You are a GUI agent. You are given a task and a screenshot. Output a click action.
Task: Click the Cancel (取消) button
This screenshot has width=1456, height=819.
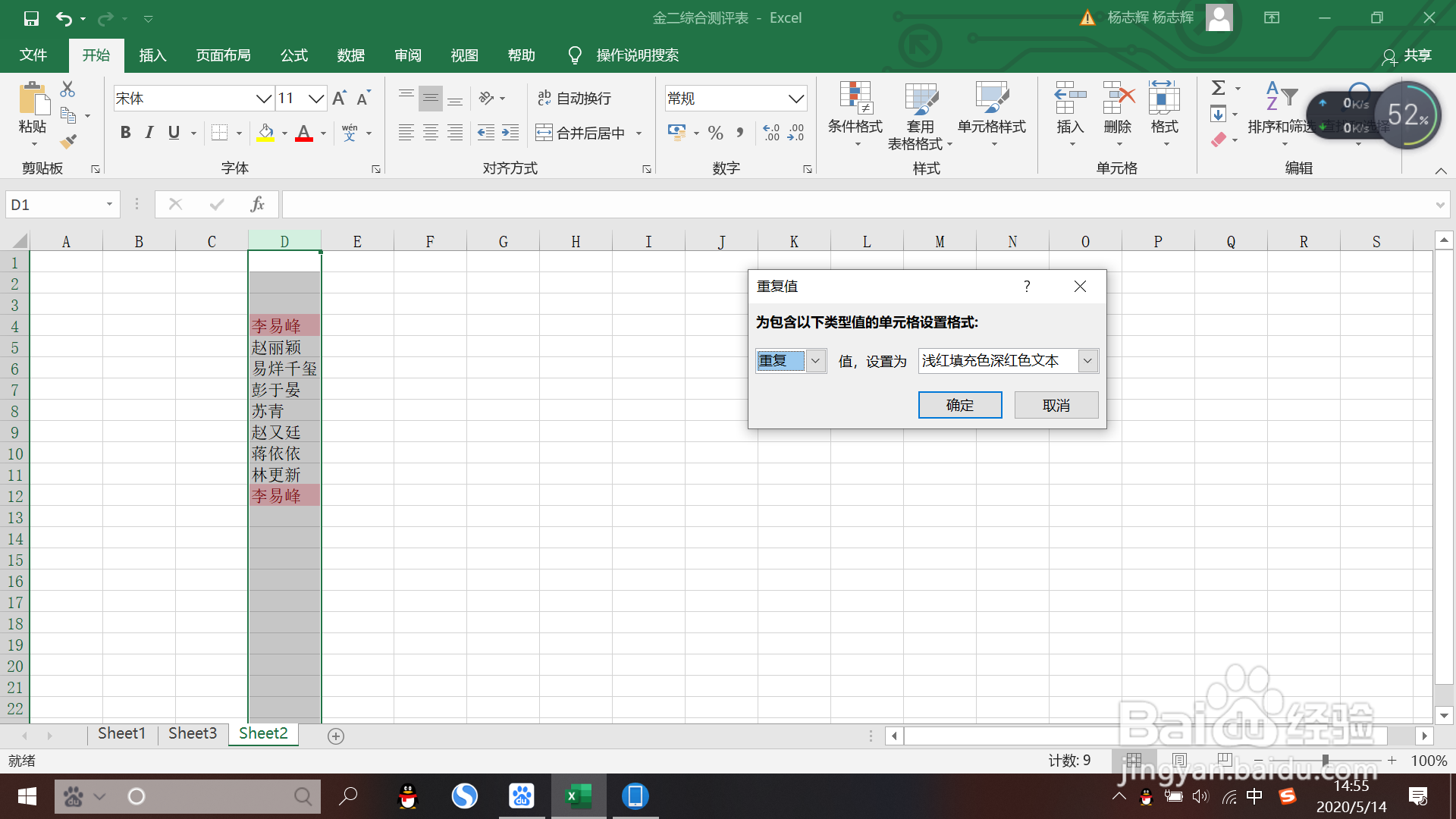point(1056,405)
